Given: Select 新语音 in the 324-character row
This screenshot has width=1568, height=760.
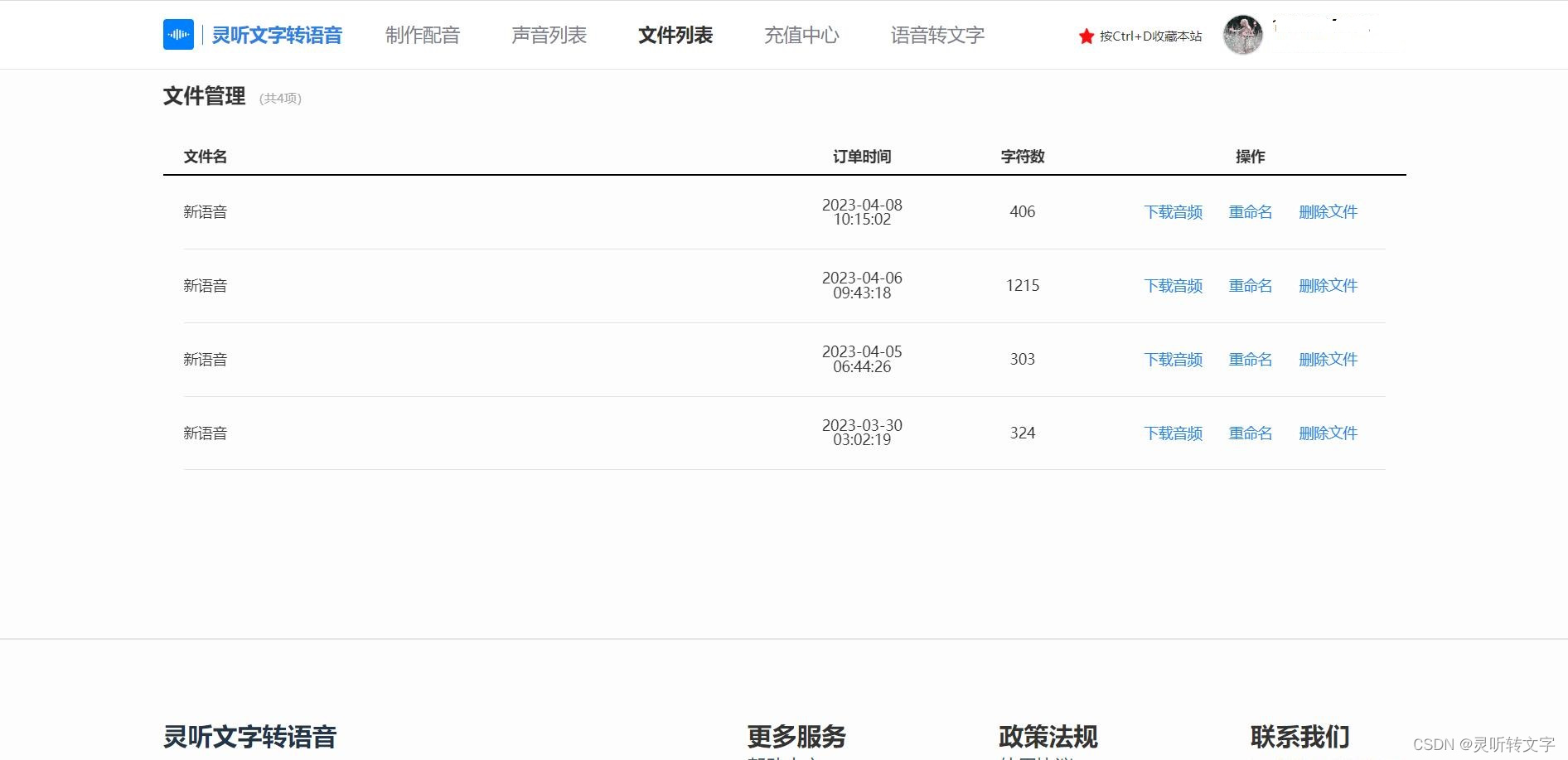Looking at the screenshot, I should pos(206,433).
